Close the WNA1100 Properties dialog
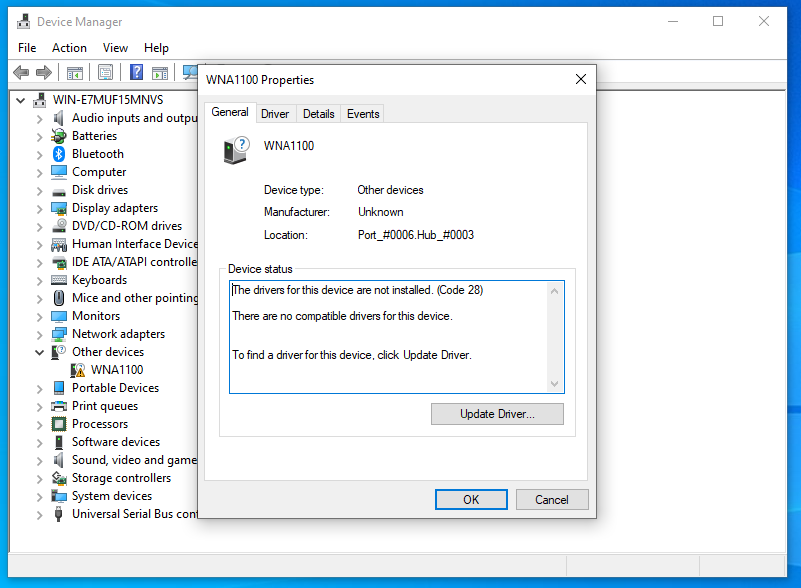The height and width of the screenshot is (588, 801). (x=581, y=79)
